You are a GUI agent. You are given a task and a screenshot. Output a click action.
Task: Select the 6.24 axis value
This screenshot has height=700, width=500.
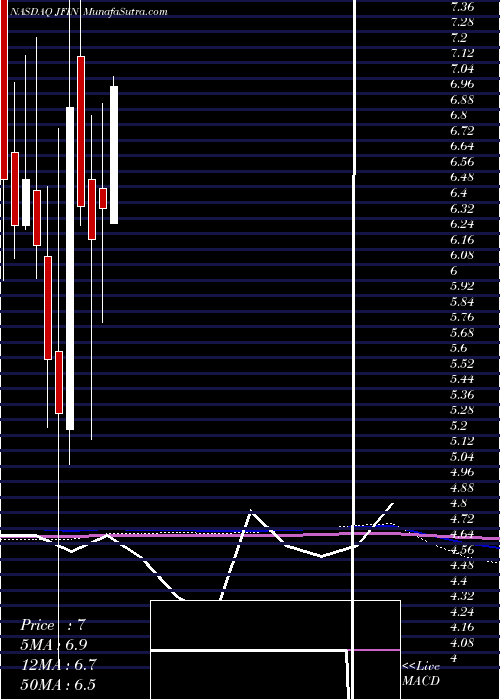click(x=462, y=224)
